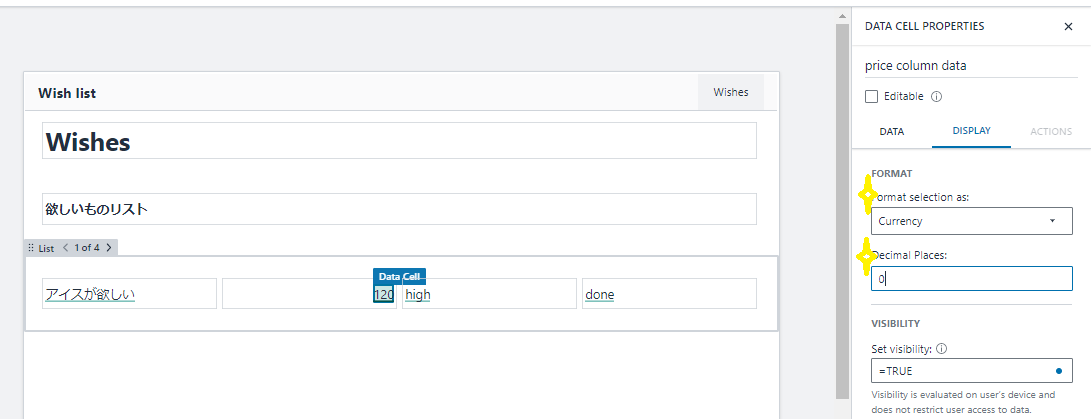Click info icon beside Set visibility
Image resolution: width=1091 pixels, height=419 pixels.
pyautogui.click(x=941, y=349)
